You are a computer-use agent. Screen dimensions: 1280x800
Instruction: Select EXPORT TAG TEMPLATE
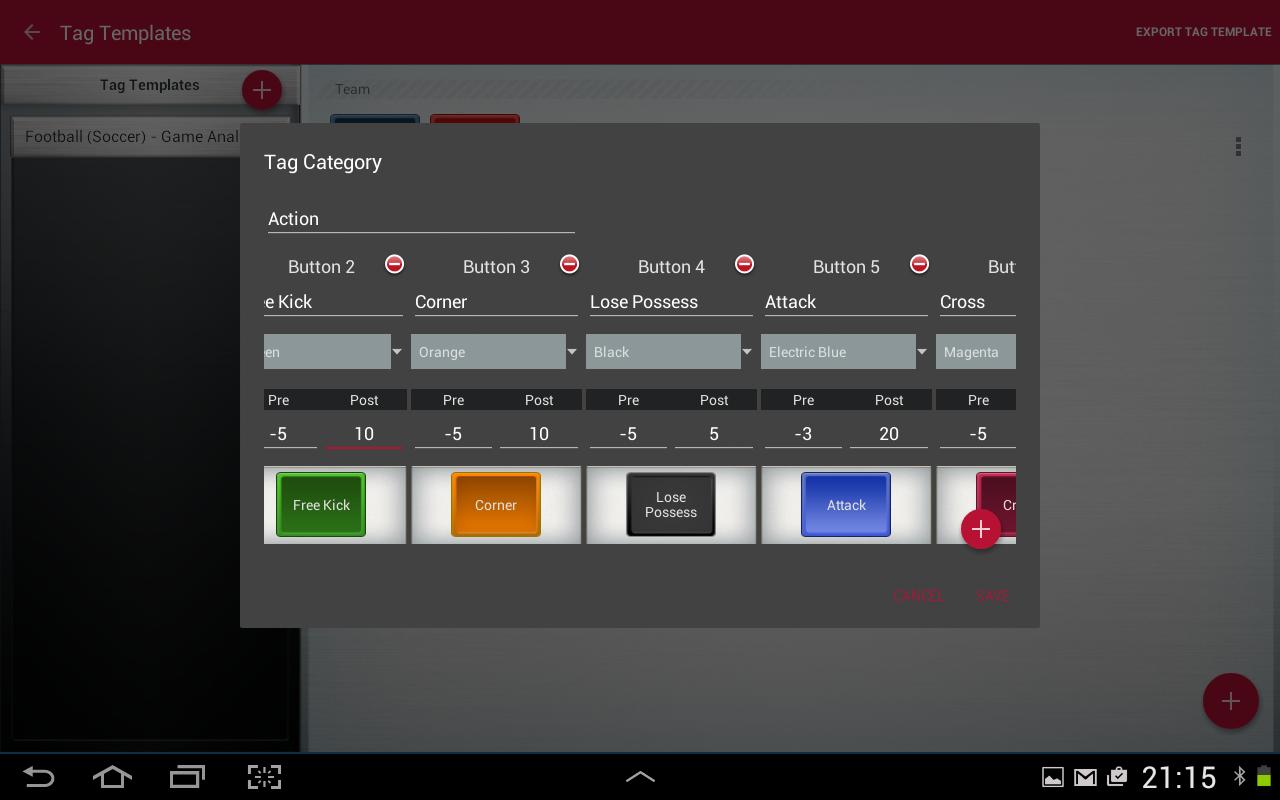(x=1202, y=32)
